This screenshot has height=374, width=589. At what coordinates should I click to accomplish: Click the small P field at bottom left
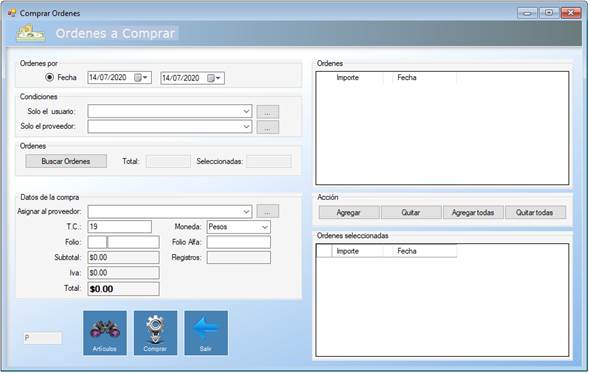(x=42, y=338)
